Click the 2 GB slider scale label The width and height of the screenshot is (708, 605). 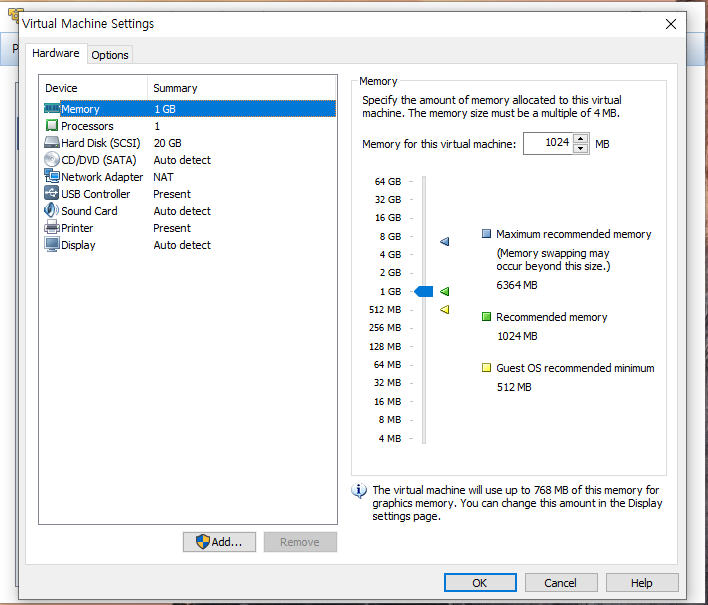point(391,273)
